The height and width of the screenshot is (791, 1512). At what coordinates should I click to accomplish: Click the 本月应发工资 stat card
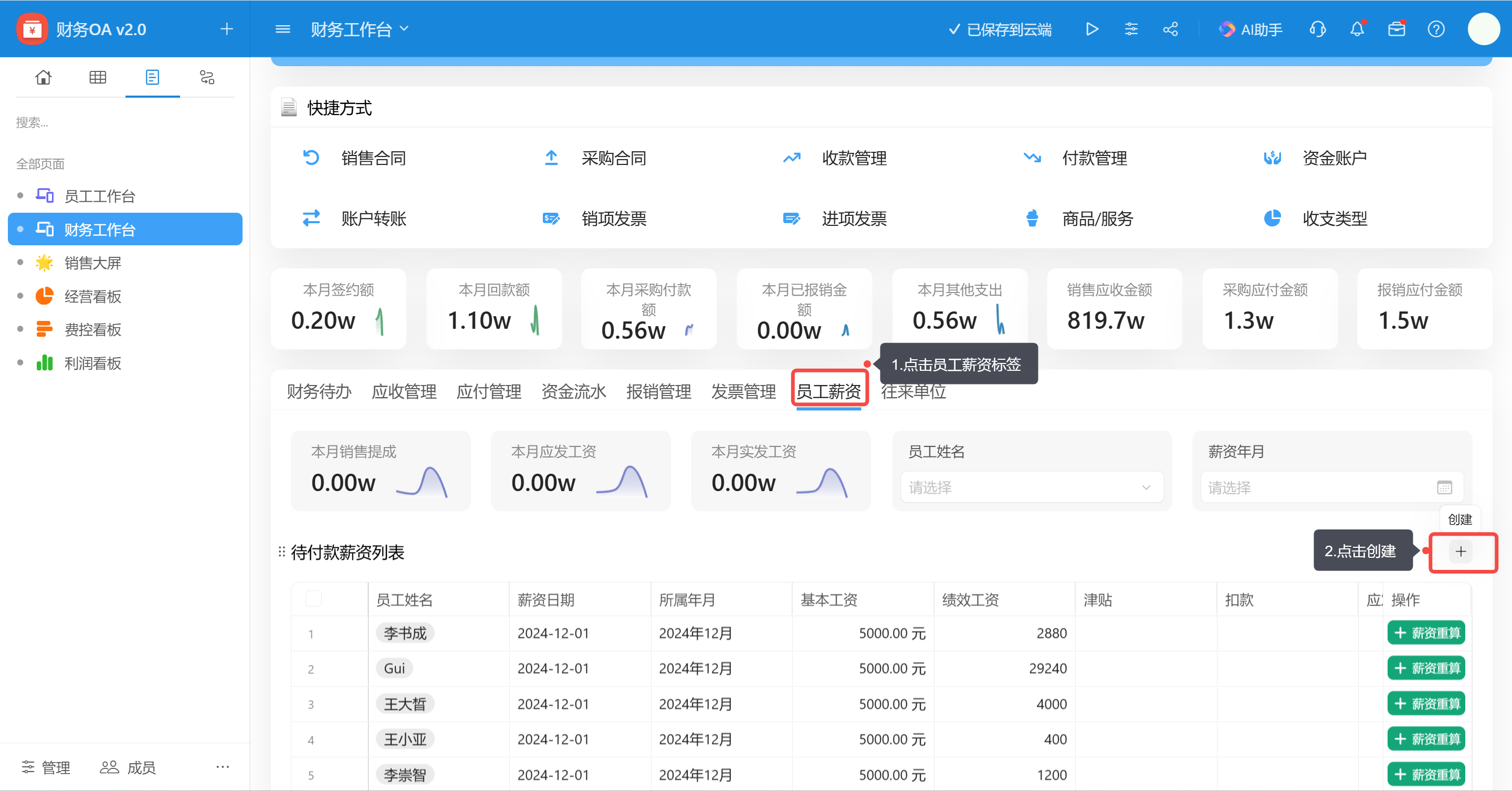(581, 471)
